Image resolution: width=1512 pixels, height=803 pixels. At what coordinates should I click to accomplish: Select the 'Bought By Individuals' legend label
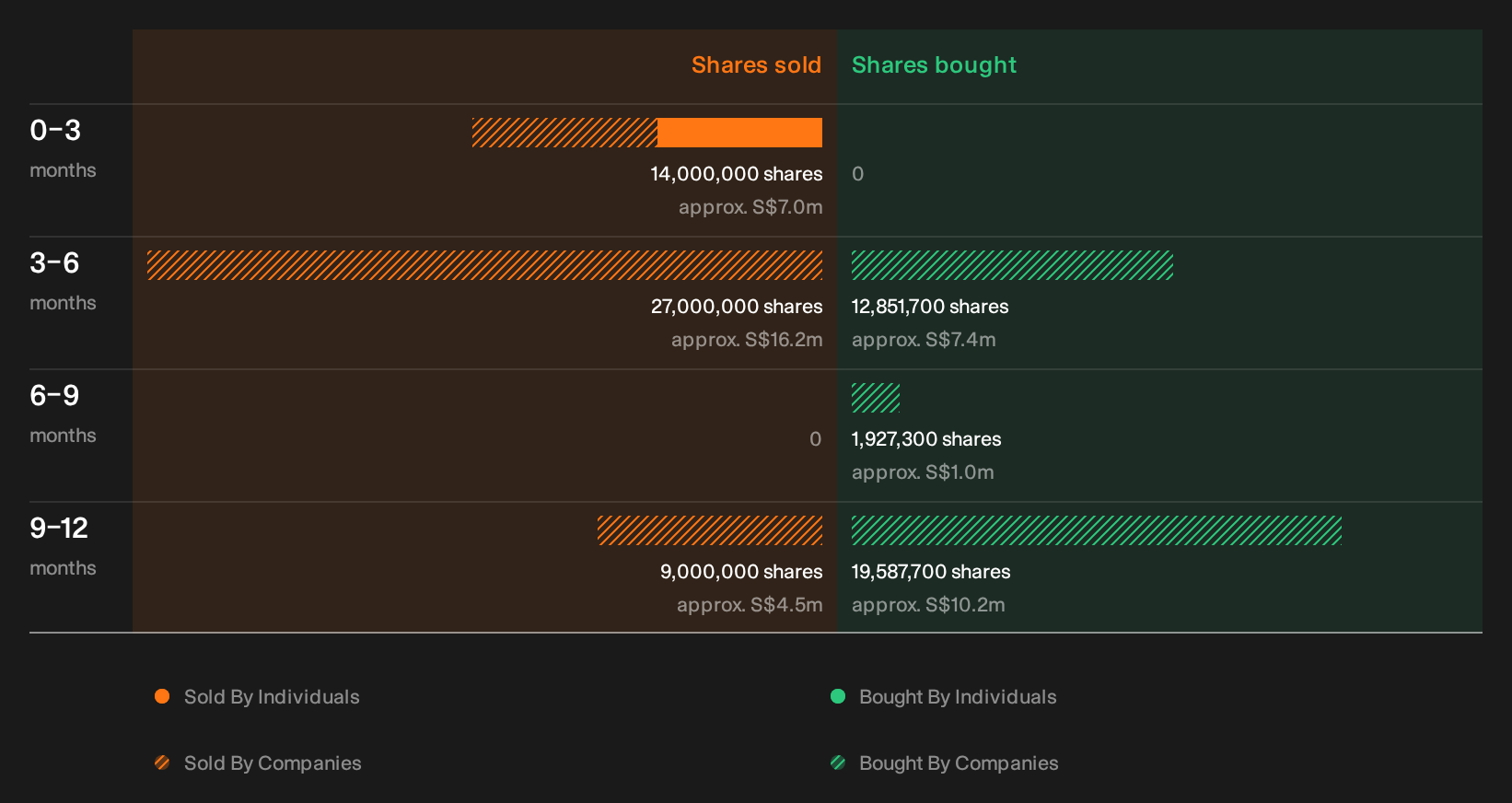coord(958,697)
